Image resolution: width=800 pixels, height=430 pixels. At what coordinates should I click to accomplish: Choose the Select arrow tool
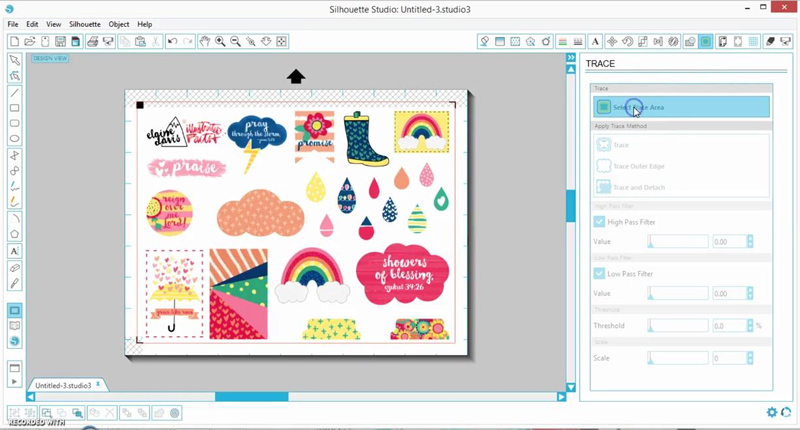coord(14,60)
